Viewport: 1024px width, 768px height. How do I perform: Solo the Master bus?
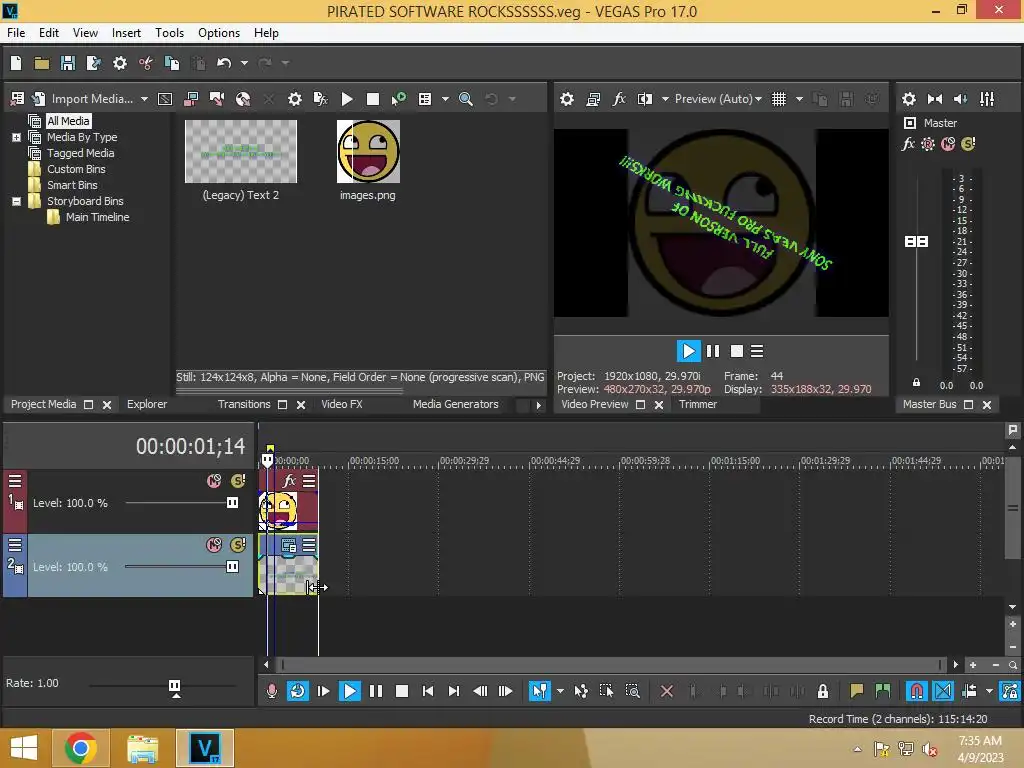click(x=968, y=144)
